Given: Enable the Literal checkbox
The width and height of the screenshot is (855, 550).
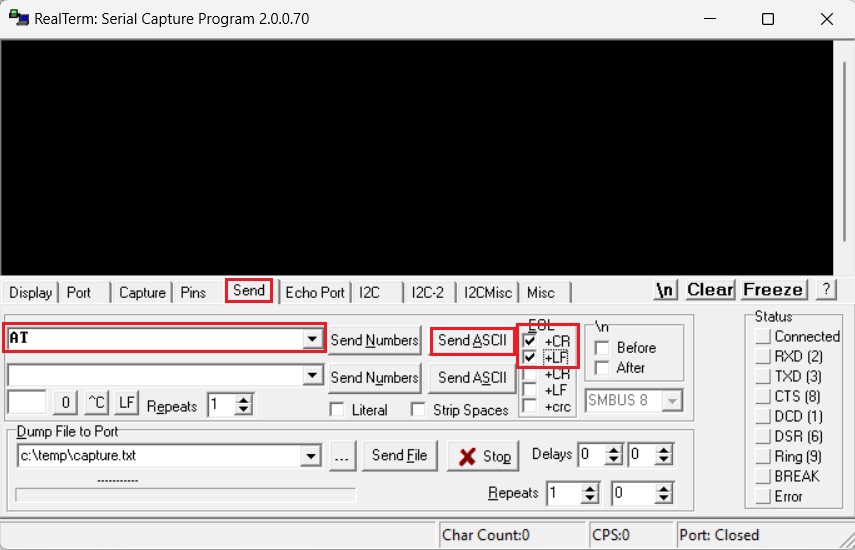Looking at the screenshot, I should [x=337, y=410].
